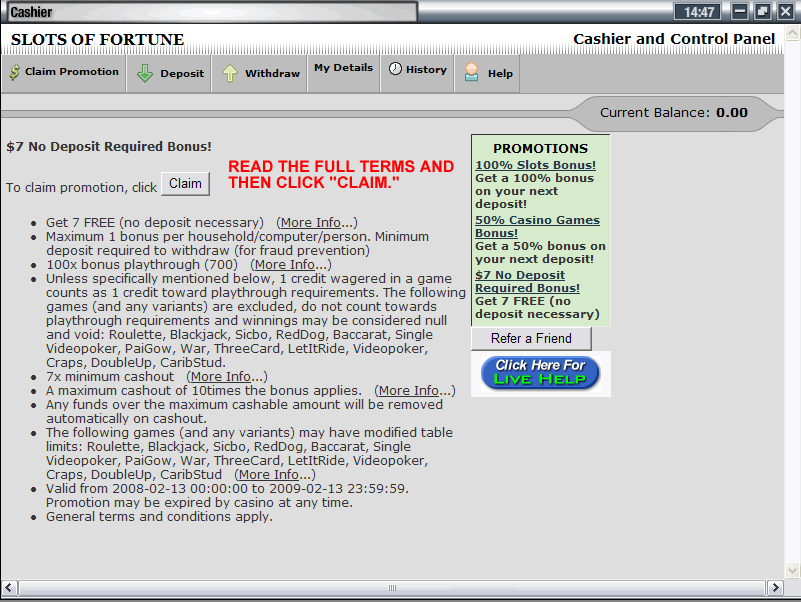Click the Current Balance display
Viewport: 801px width, 602px height.
pyautogui.click(x=673, y=113)
